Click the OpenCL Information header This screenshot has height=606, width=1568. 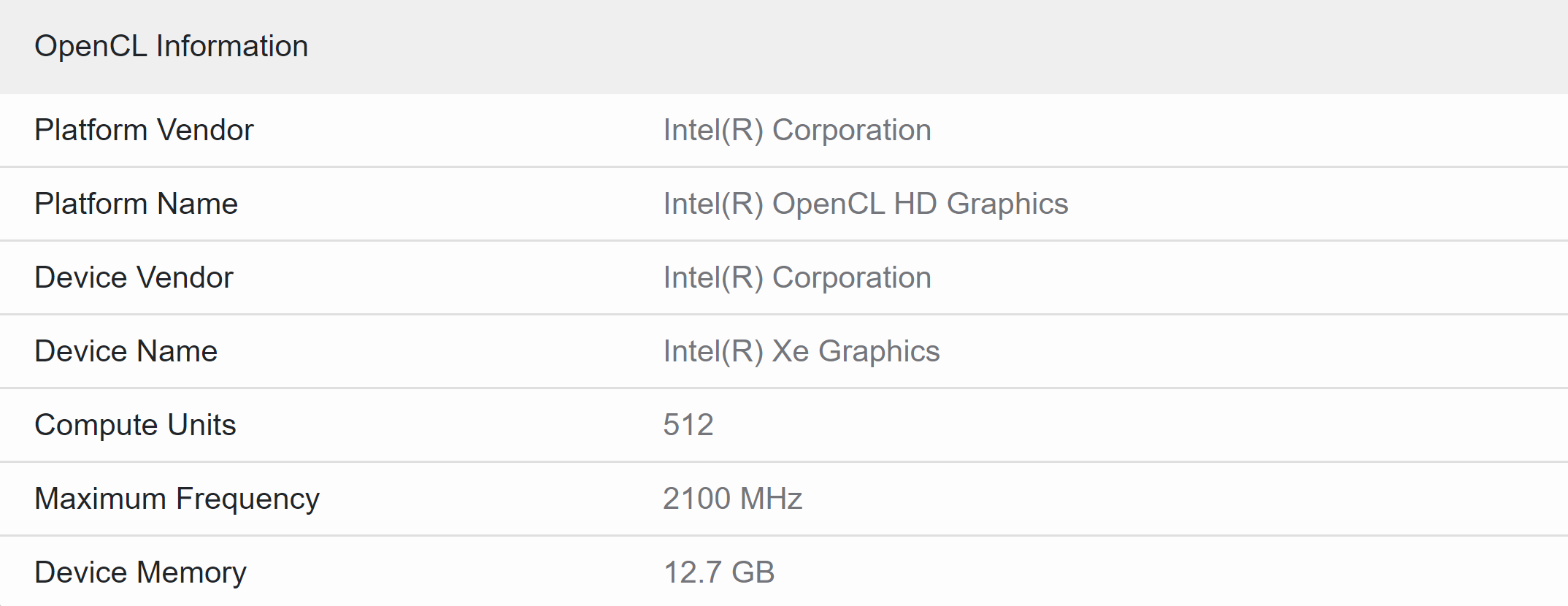[172, 46]
